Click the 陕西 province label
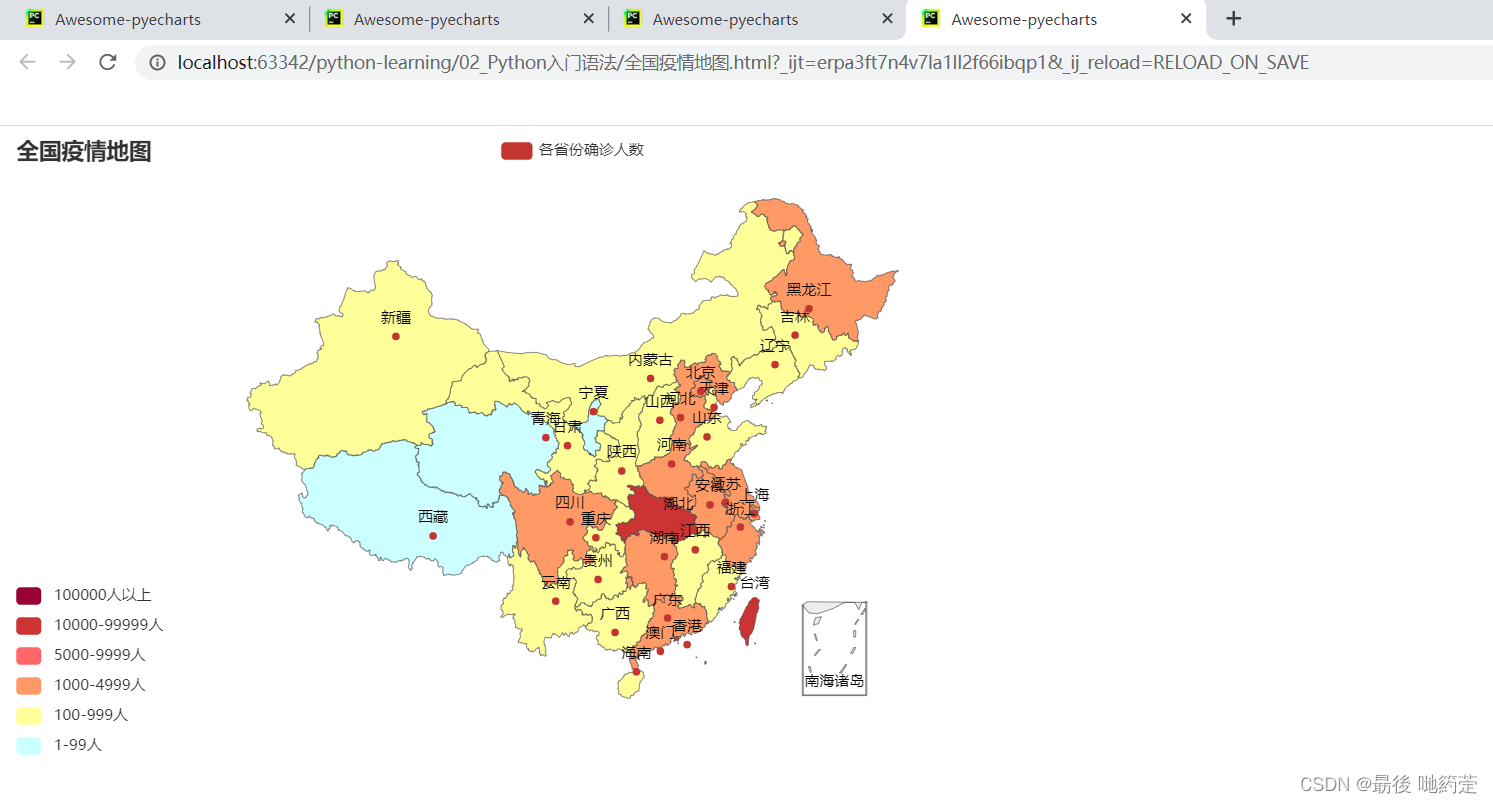 coord(622,452)
